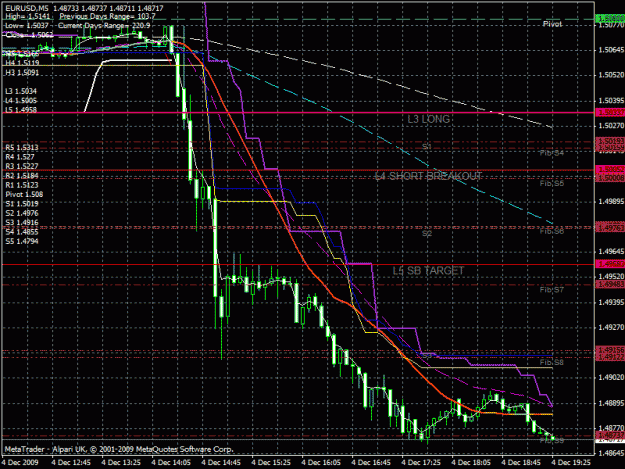Select the 'Fib S6' level label
The width and height of the screenshot is (625, 469).
(552, 232)
